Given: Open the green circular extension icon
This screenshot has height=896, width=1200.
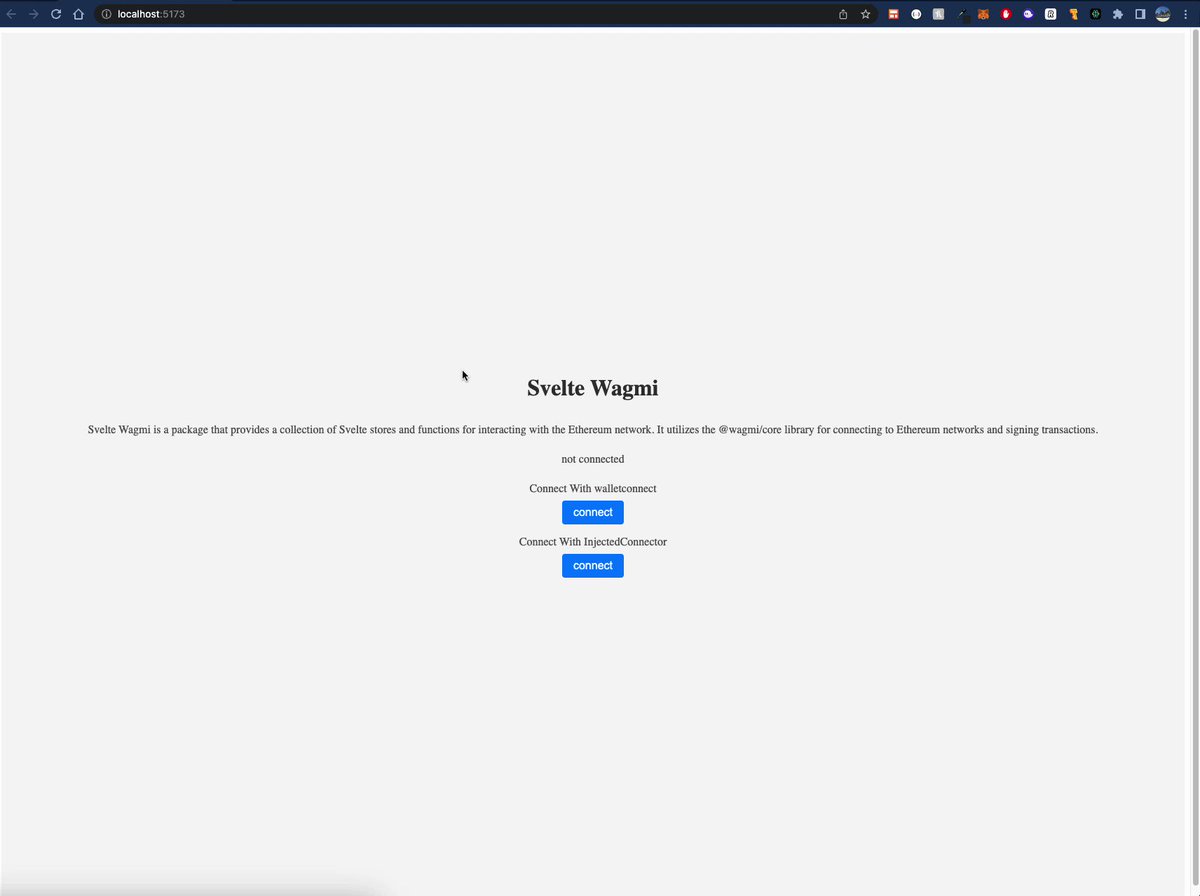Looking at the screenshot, I should tap(1095, 14).
